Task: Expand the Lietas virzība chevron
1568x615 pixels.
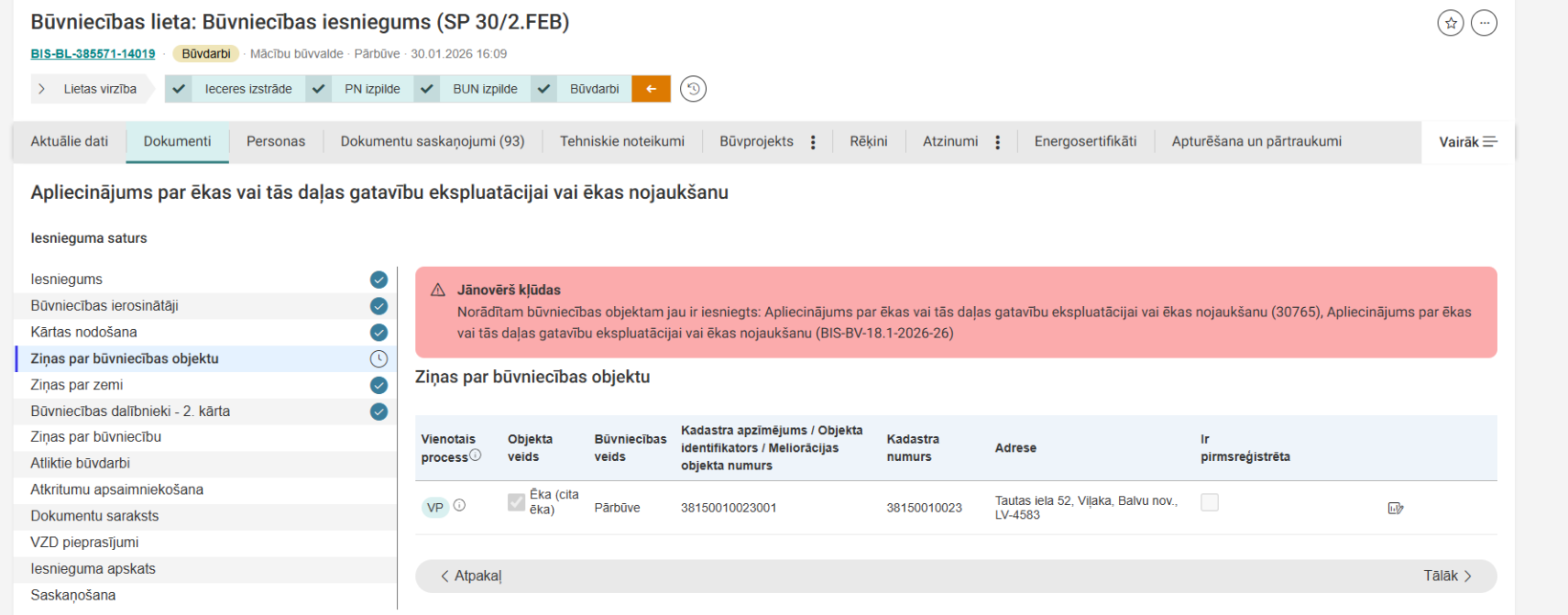Action: [41, 89]
